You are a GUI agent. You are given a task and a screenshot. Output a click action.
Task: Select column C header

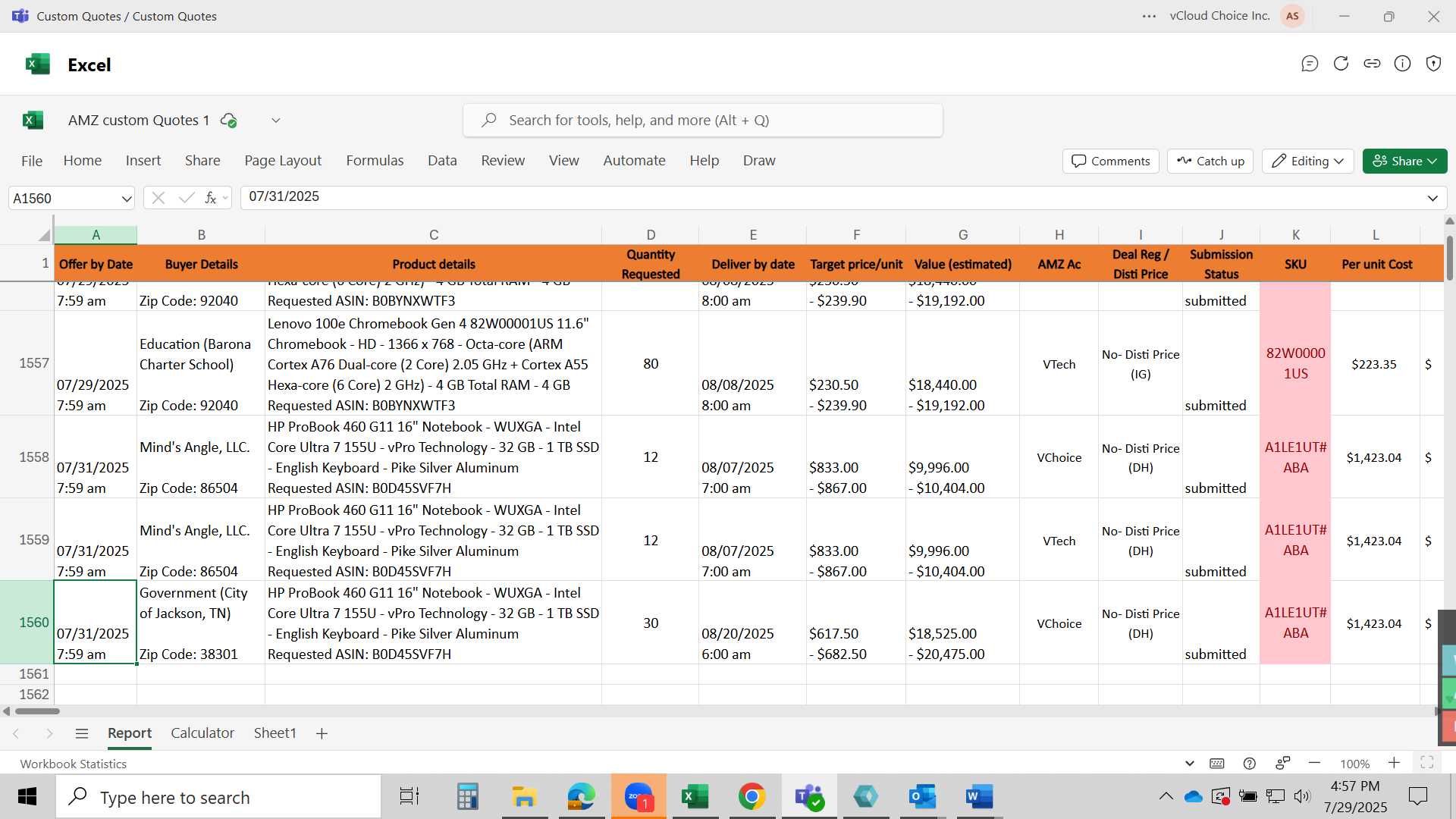433,235
